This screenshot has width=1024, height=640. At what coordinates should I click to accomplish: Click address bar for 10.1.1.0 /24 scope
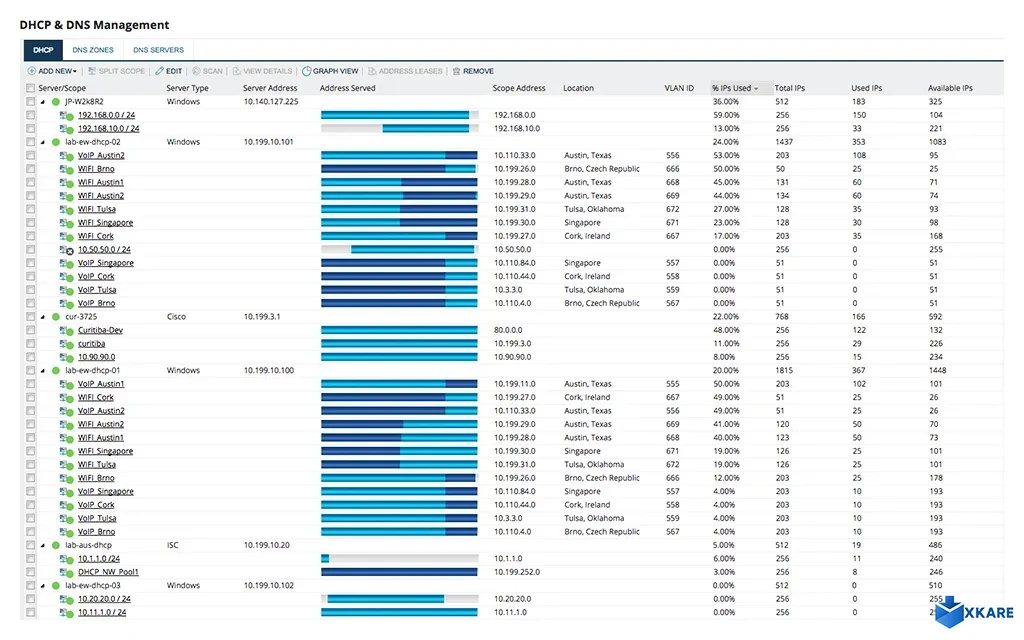tap(400, 559)
